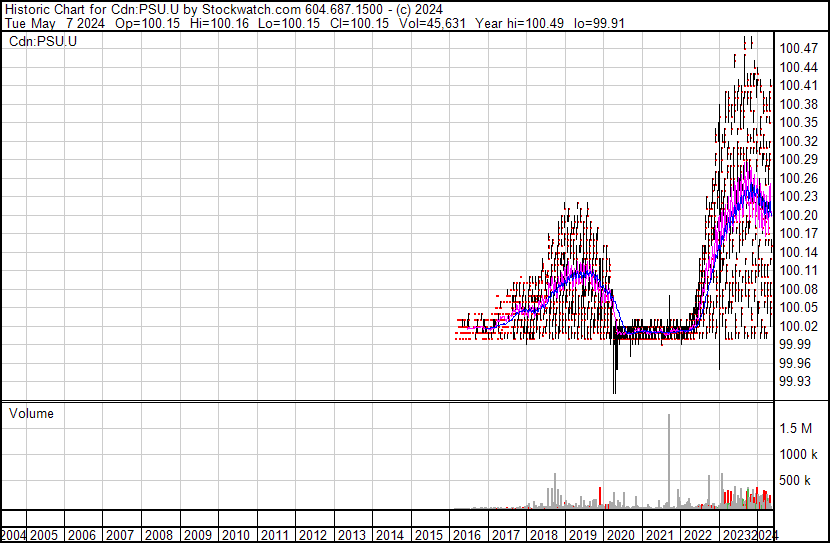Click the 100.38 price axis label

click(x=798, y=104)
